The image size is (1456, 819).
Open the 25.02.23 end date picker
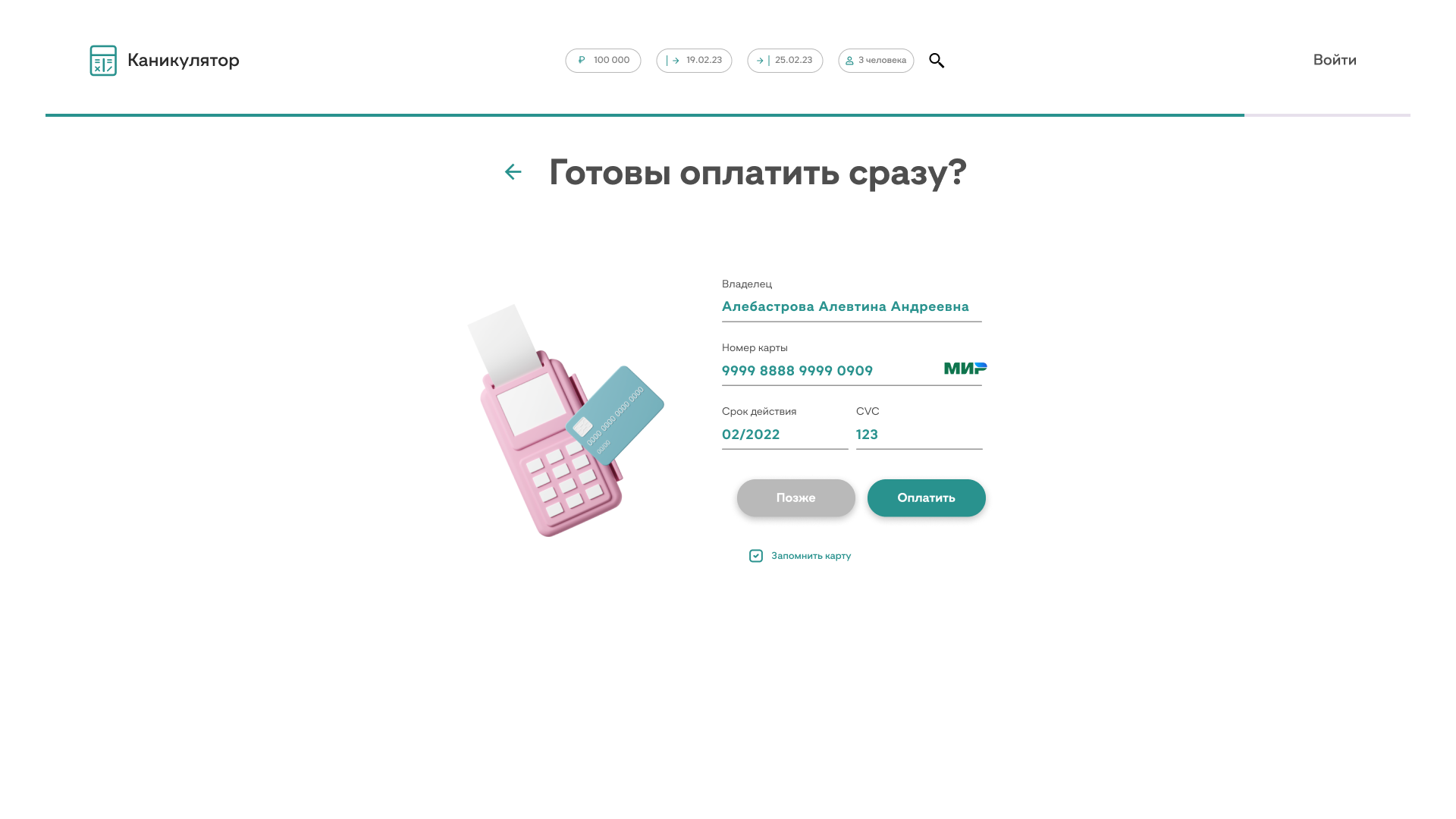click(785, 61)
